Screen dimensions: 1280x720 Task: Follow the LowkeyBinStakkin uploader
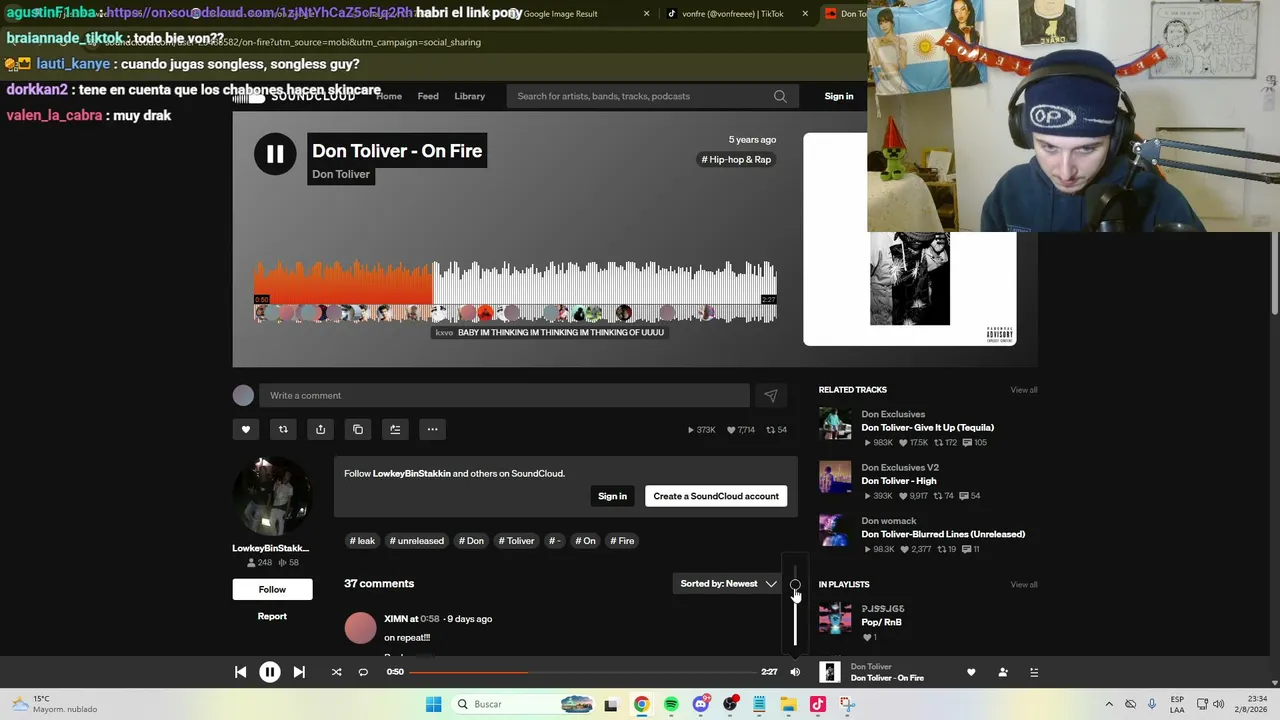pyautogui.click(x=272, y=589)
